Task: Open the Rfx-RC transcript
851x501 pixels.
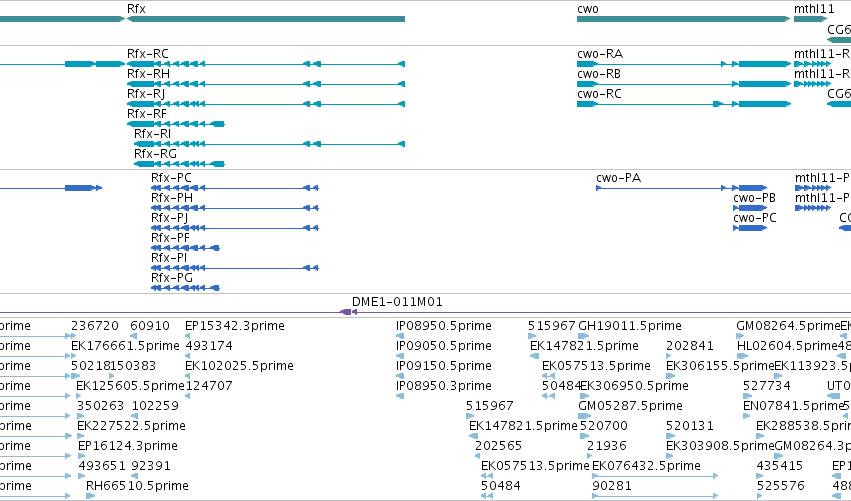Action: click(148, 54)
